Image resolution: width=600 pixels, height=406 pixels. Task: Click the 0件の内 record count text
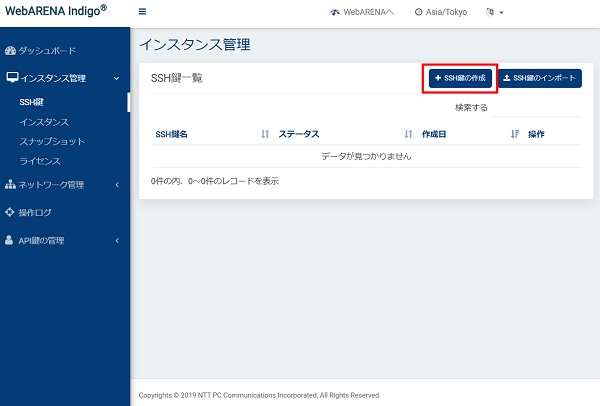[x=214, y=181]
